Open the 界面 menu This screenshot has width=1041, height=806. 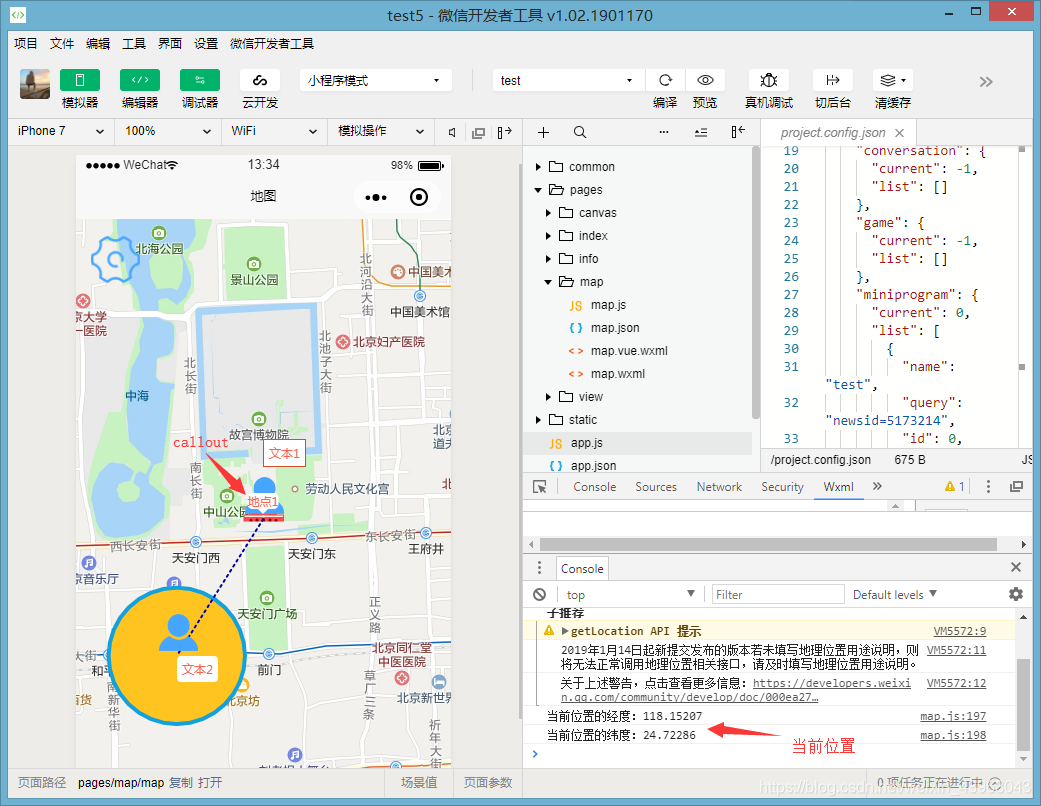tap(169, 43)
